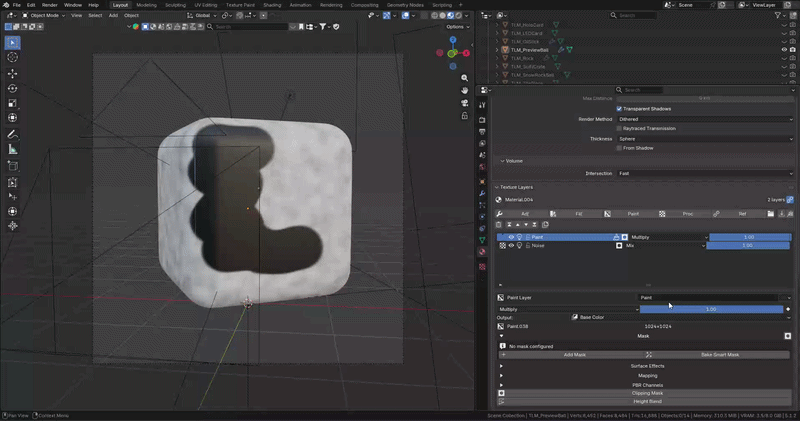Click the mask icon on Mask header row
800x421 pixels.
[788, 336]
